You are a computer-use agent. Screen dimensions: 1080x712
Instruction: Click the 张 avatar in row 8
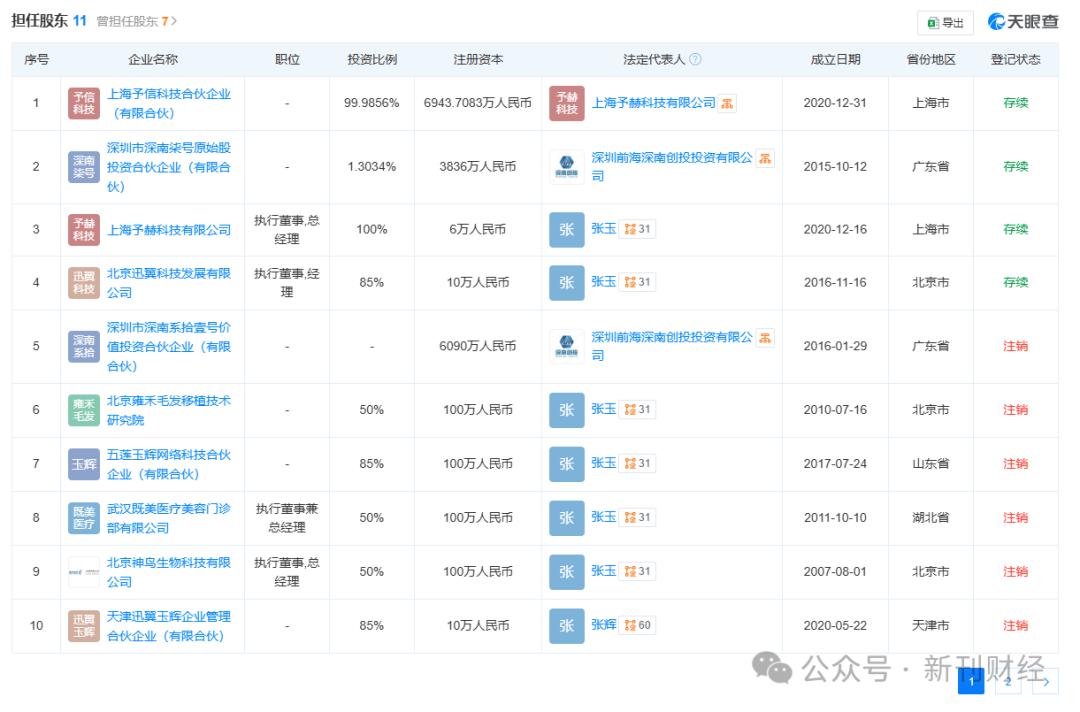pos(567,518)
